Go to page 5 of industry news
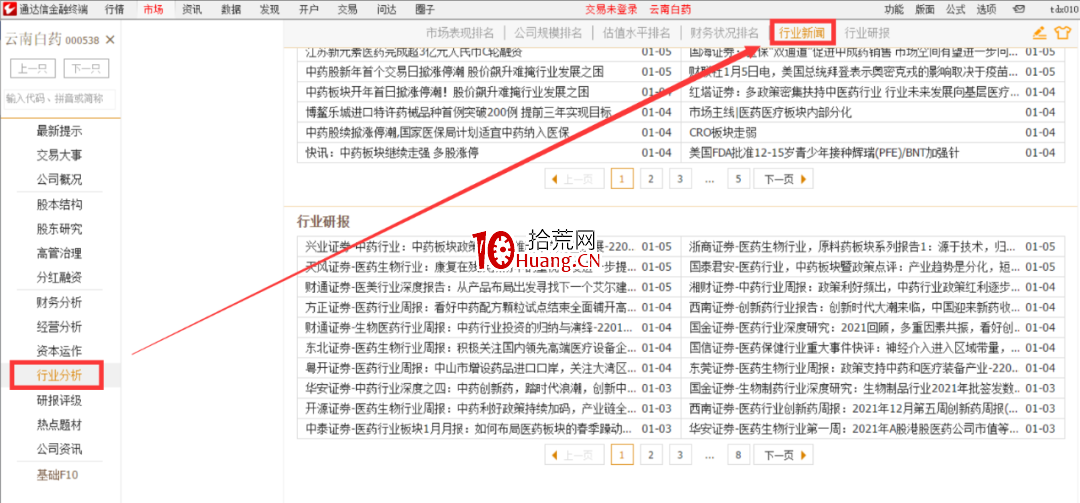 (x=738, y=179)
